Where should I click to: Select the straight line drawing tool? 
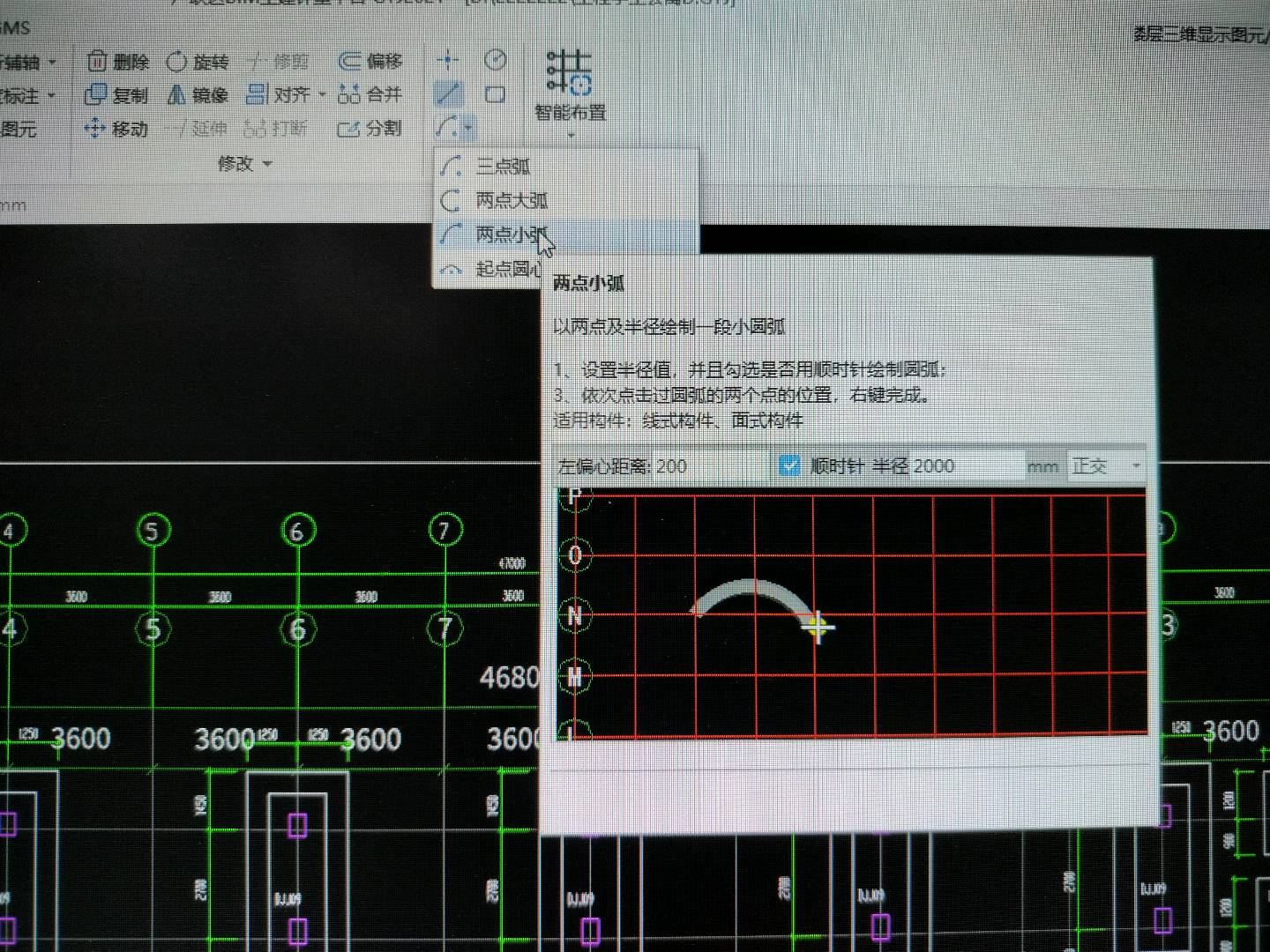click(x=448, y=92)
